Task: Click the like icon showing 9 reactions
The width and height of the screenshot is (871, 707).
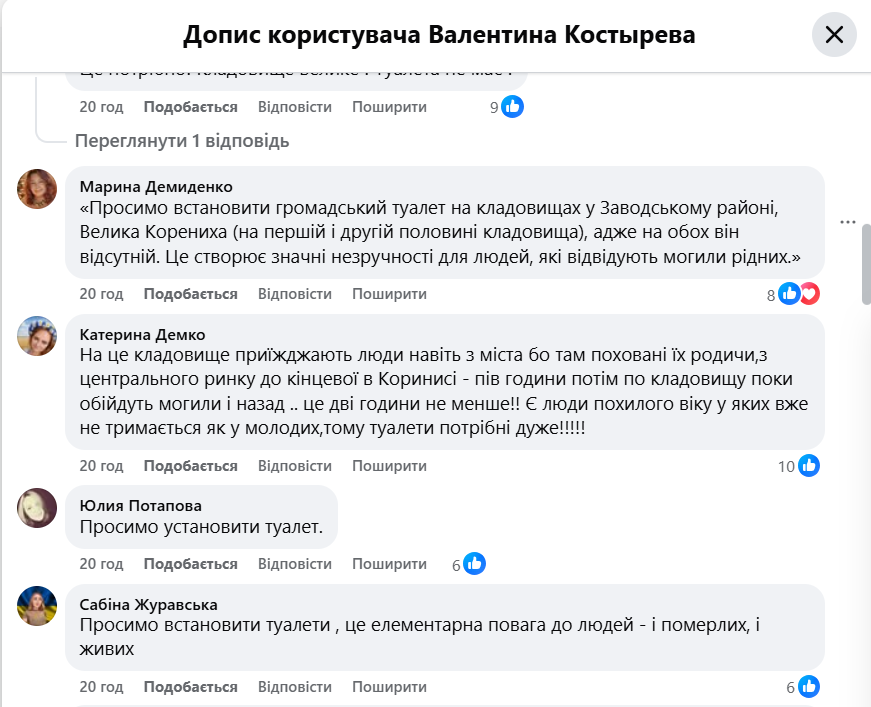Action: [513, 107]
